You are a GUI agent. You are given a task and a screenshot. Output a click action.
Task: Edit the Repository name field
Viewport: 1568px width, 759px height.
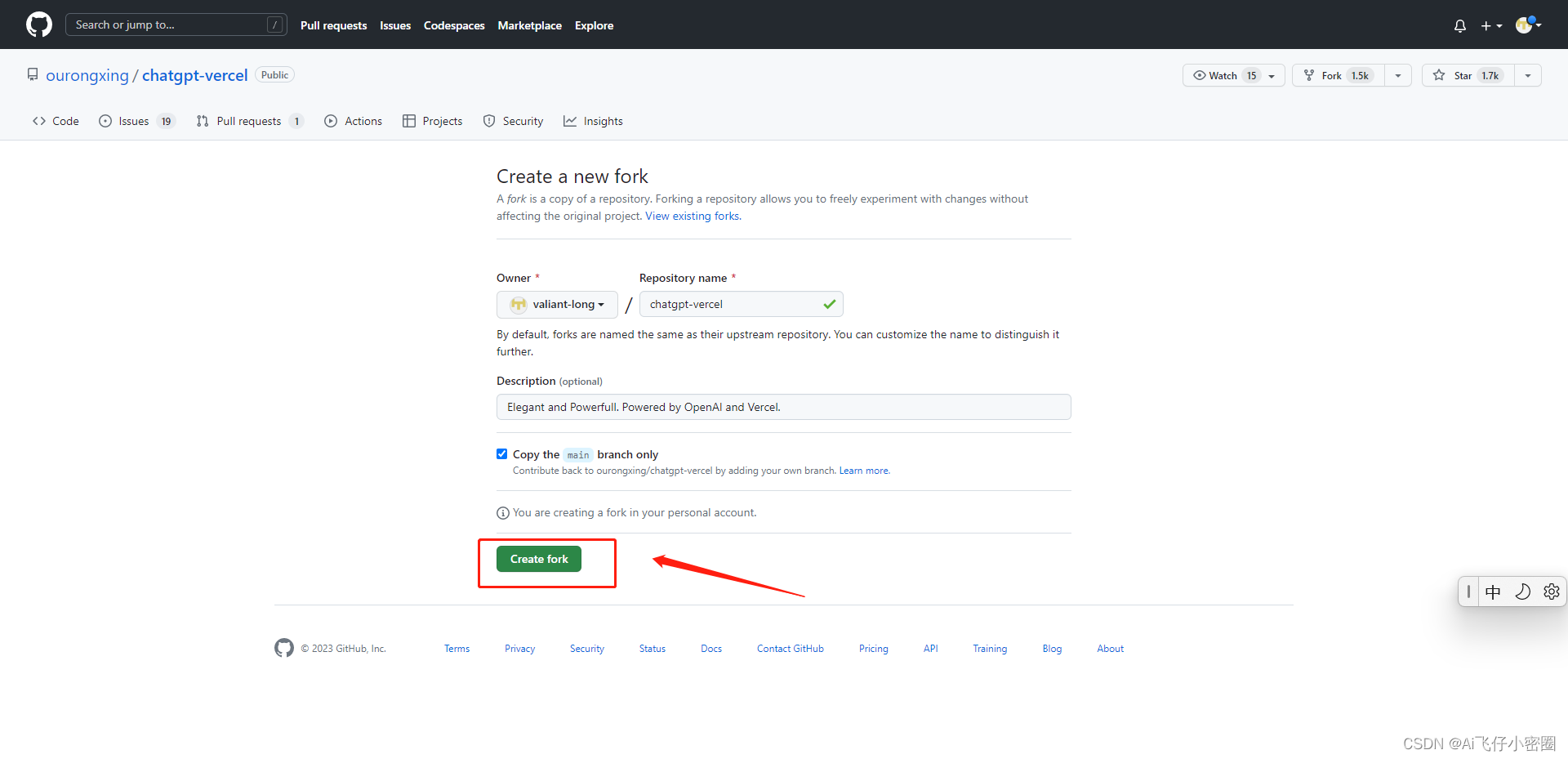[741, 304]
